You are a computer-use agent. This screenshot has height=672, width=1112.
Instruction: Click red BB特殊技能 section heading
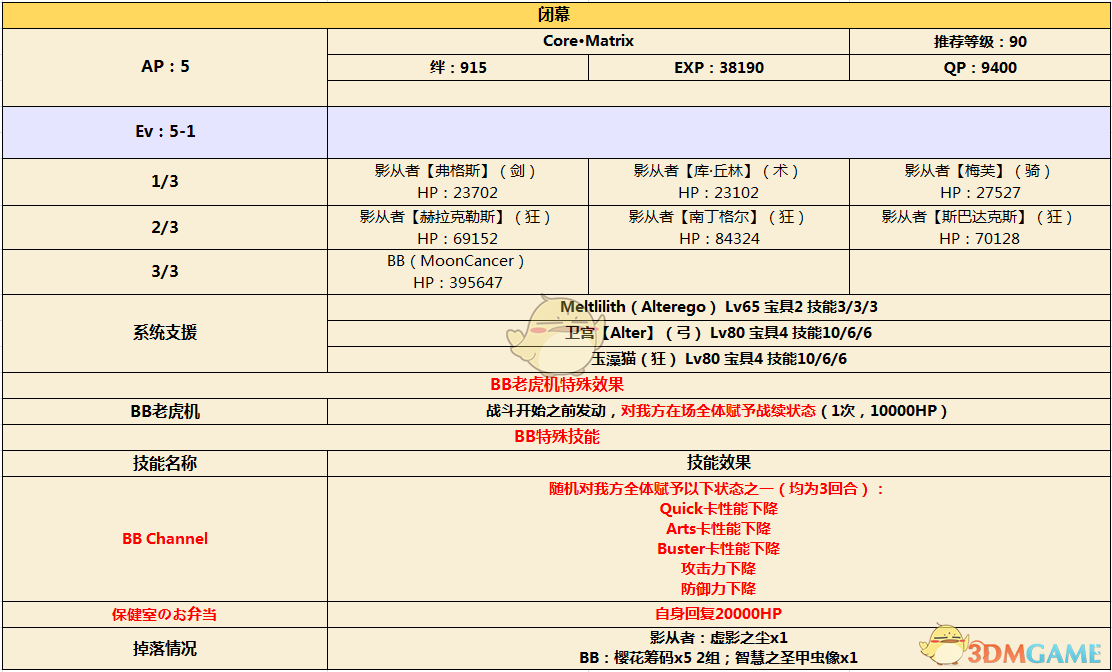[557, 437]
